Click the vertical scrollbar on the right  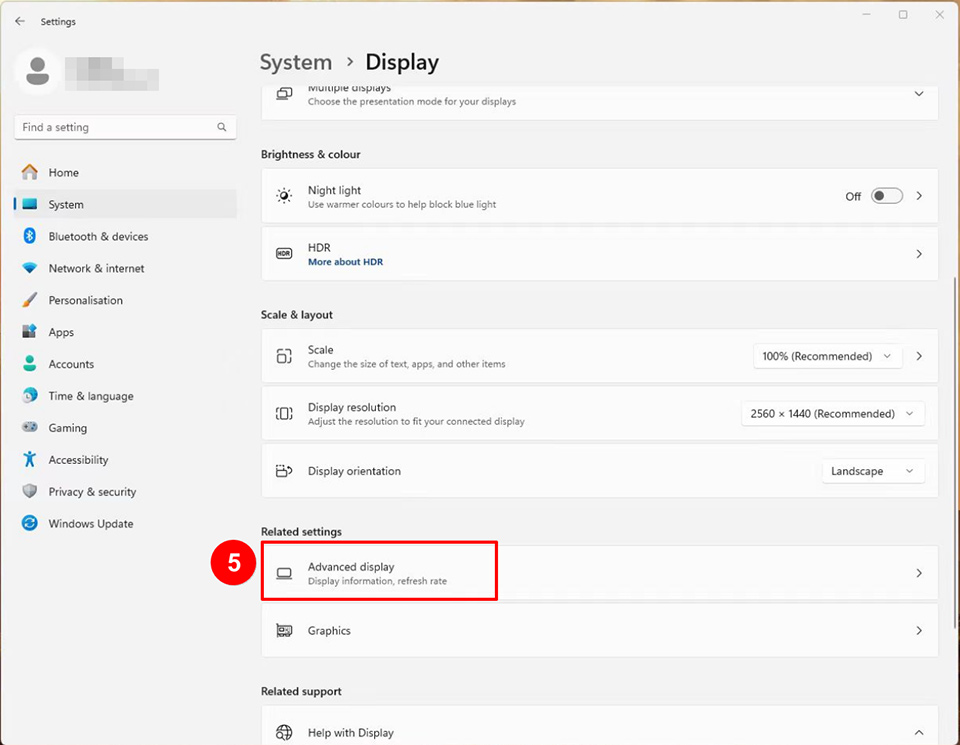click(x=956, y=453)
